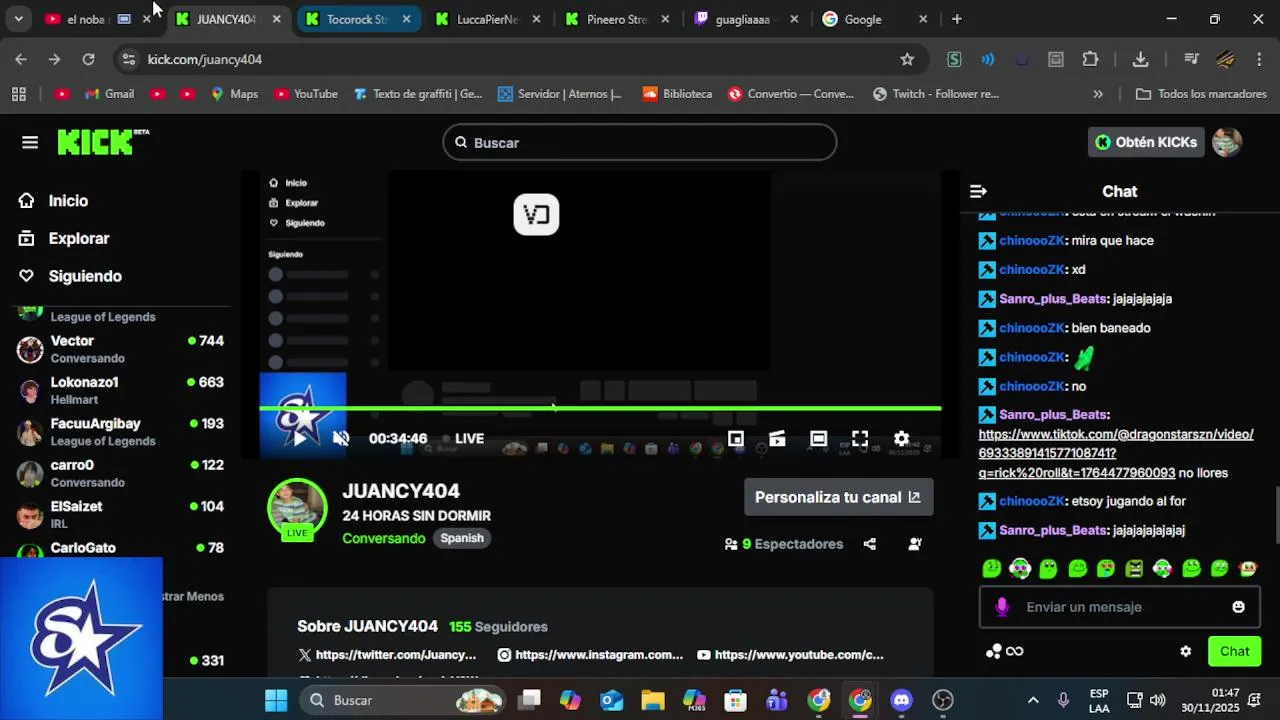The height and width of the screenshot is (720, 1280).
Task: Expand the hidden bookmarks overflow chevron
Action: [x=1098, y=94]
